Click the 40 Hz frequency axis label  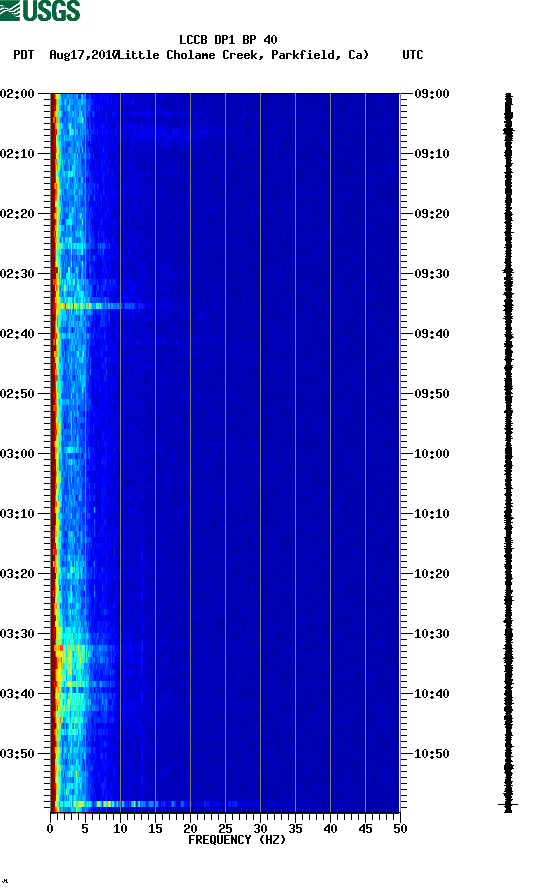point(330,829)
